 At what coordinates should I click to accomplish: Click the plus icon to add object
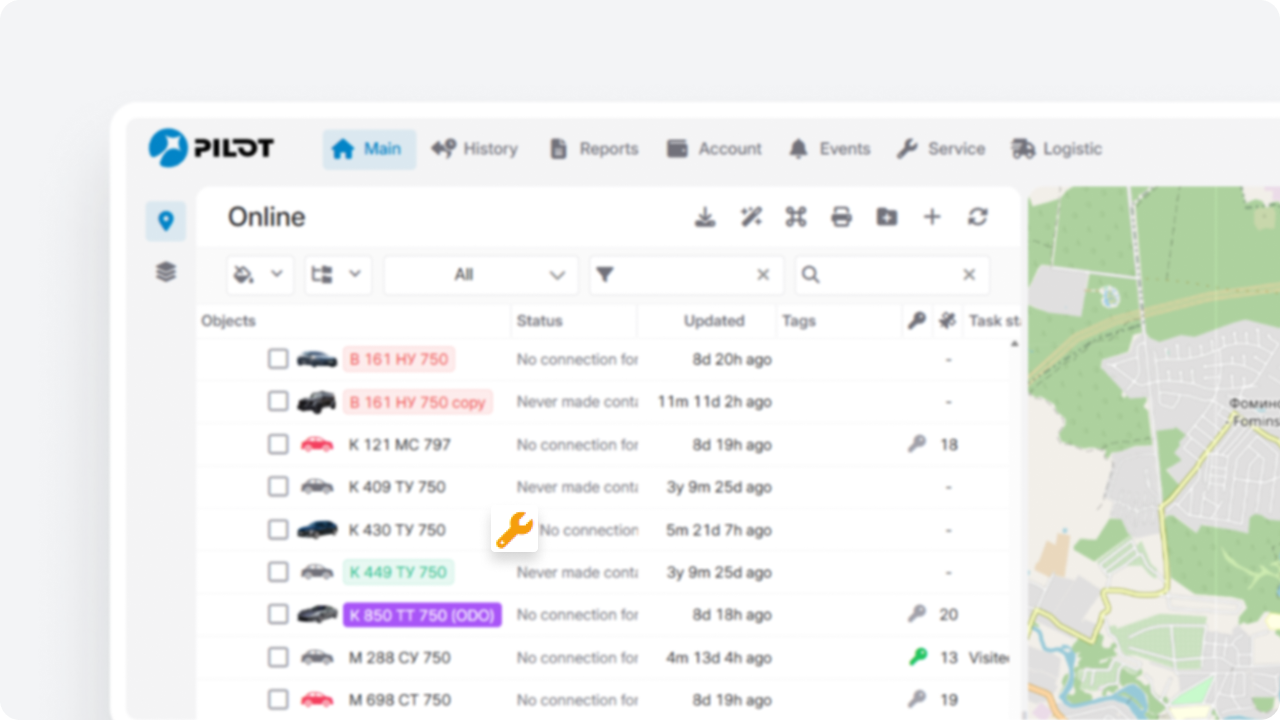pos(932,217)
